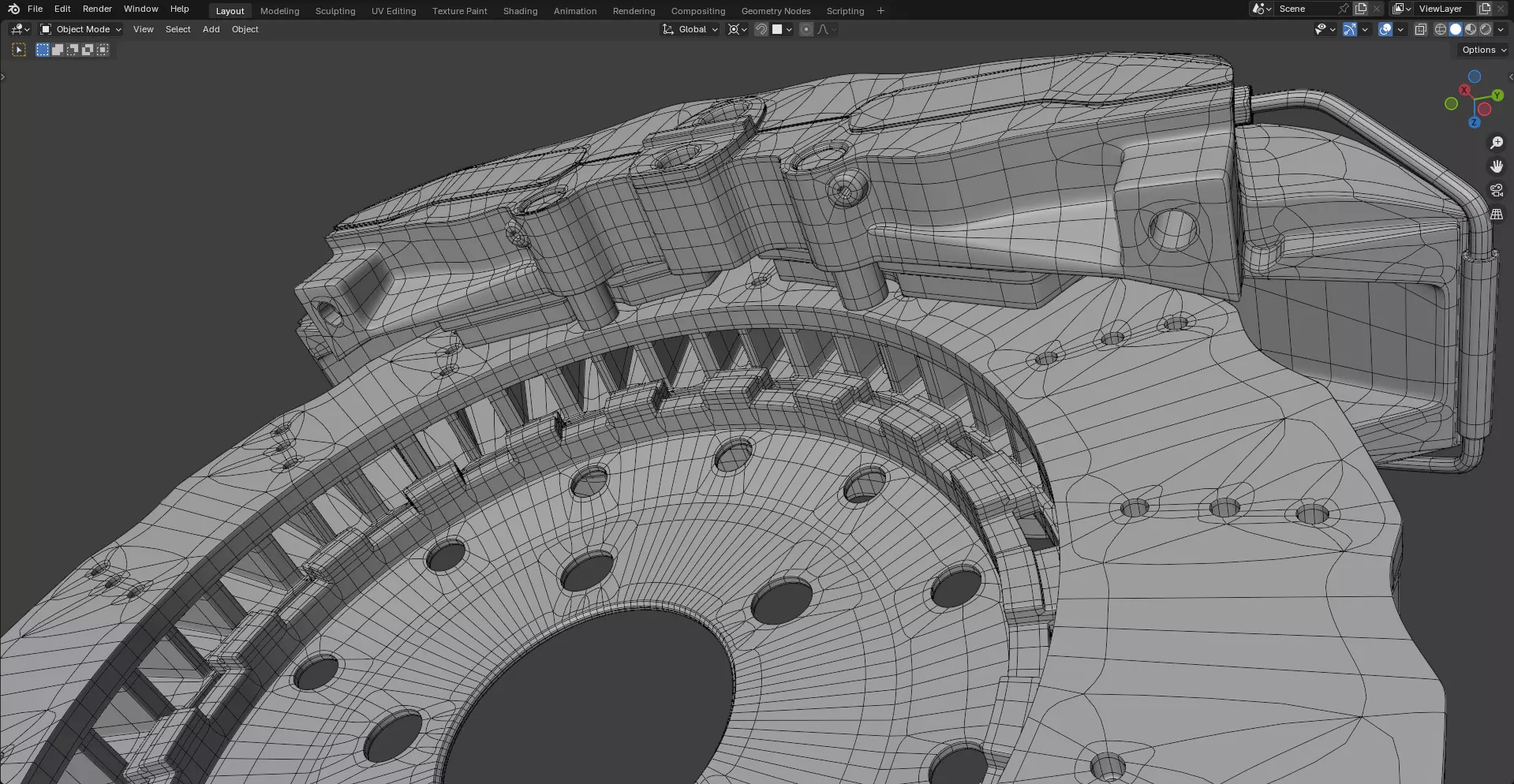Click the X axis on navigation gizmo
The image size is (1514, 784).
[1464, 91]
